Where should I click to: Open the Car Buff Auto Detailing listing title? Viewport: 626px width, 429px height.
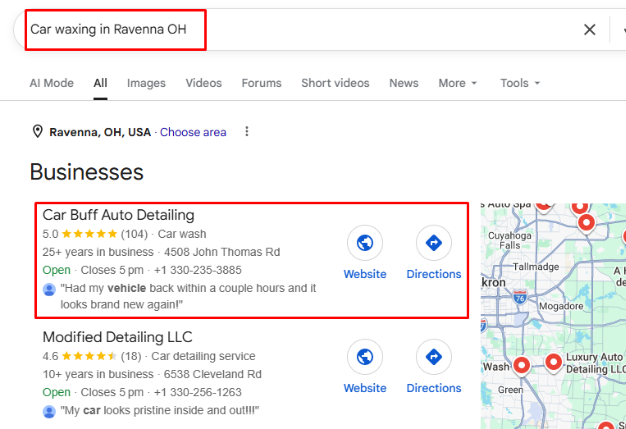tap(119, 215)
